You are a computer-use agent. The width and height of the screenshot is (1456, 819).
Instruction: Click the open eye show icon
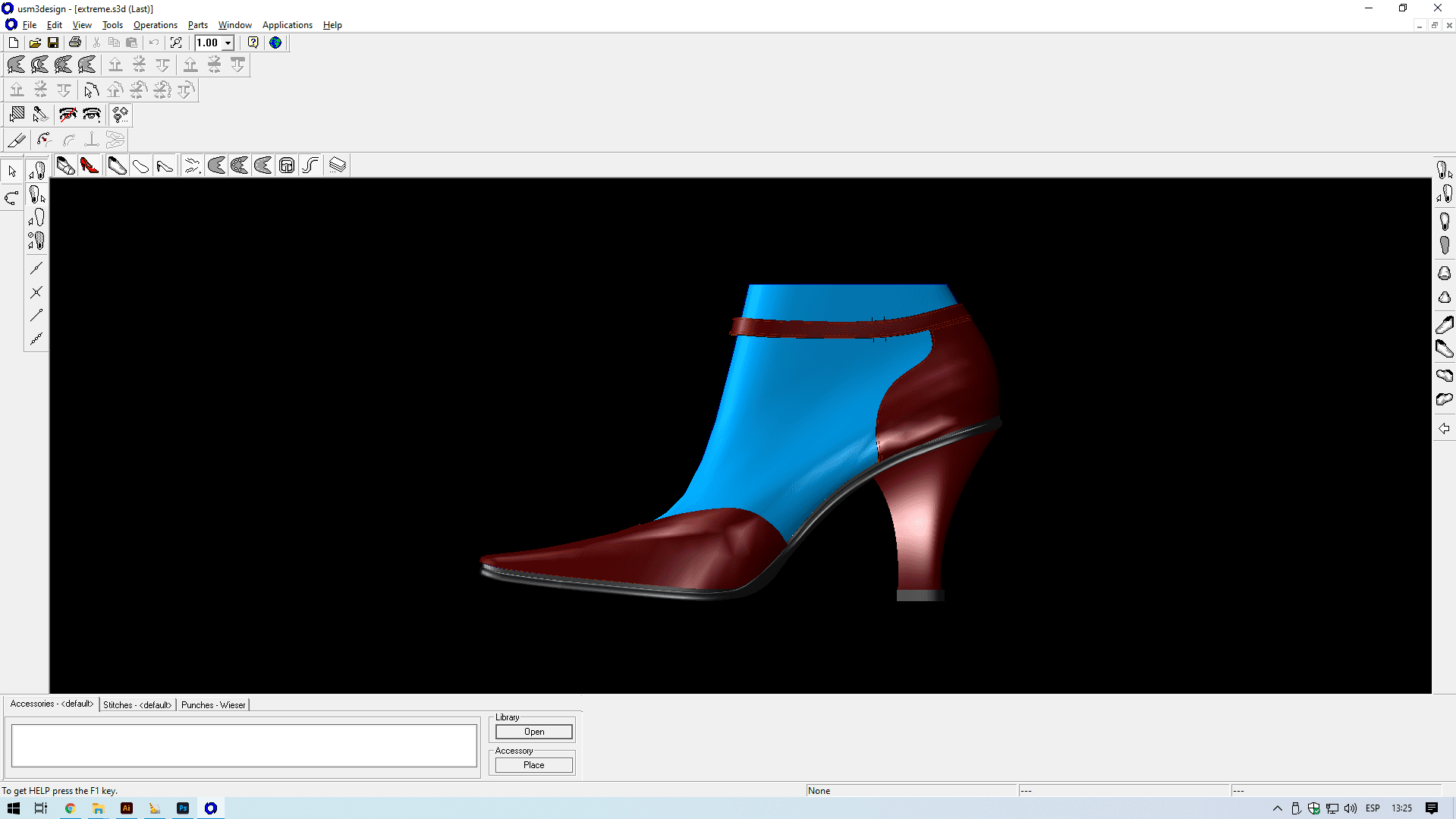tap(92, 115)
